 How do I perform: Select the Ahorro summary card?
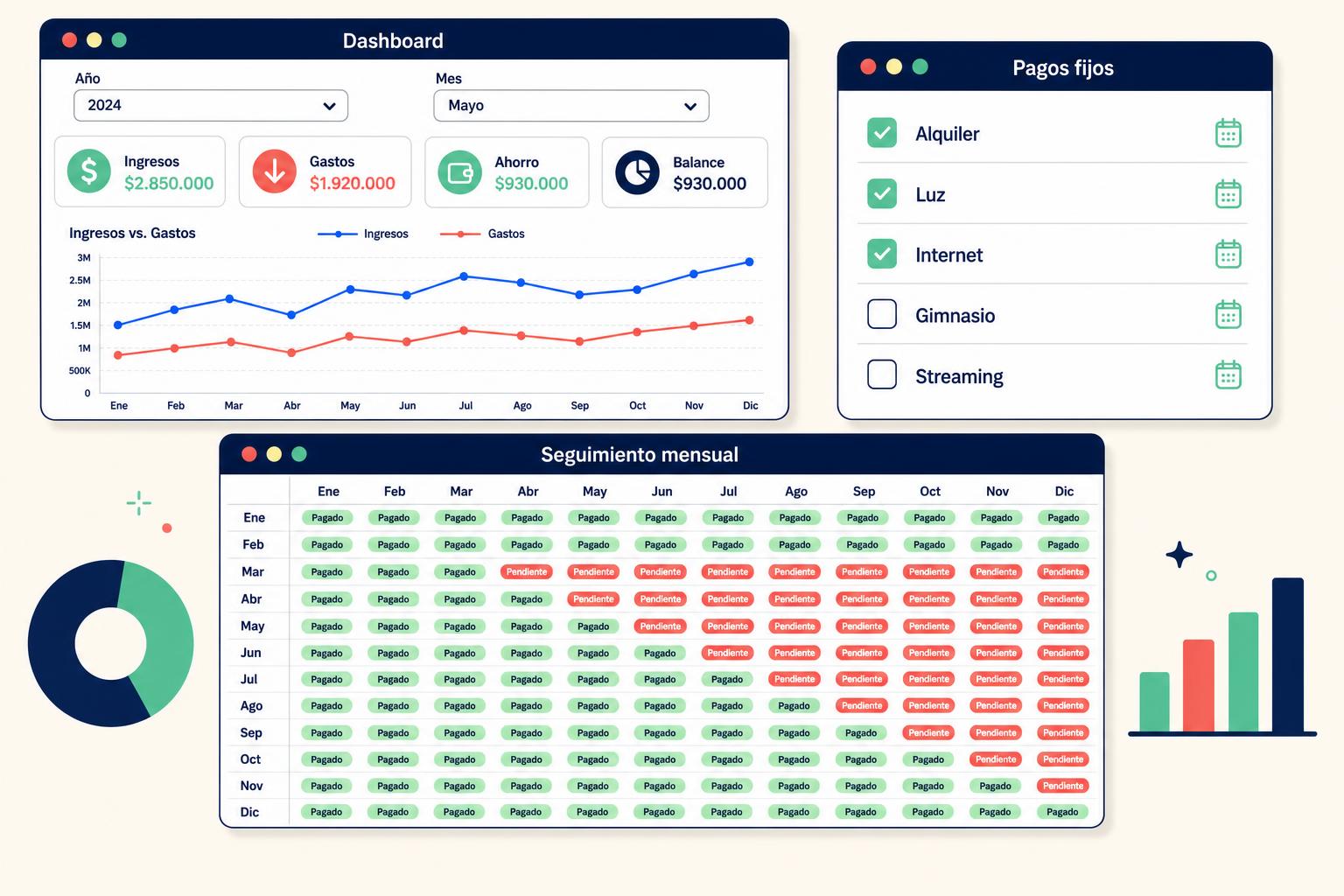click(507, 172)
